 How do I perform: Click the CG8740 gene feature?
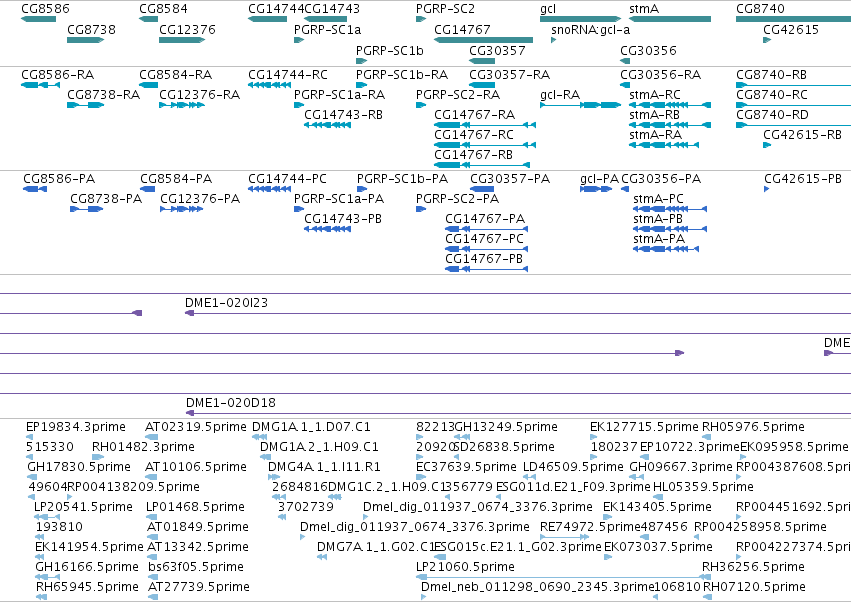[793, 19]
